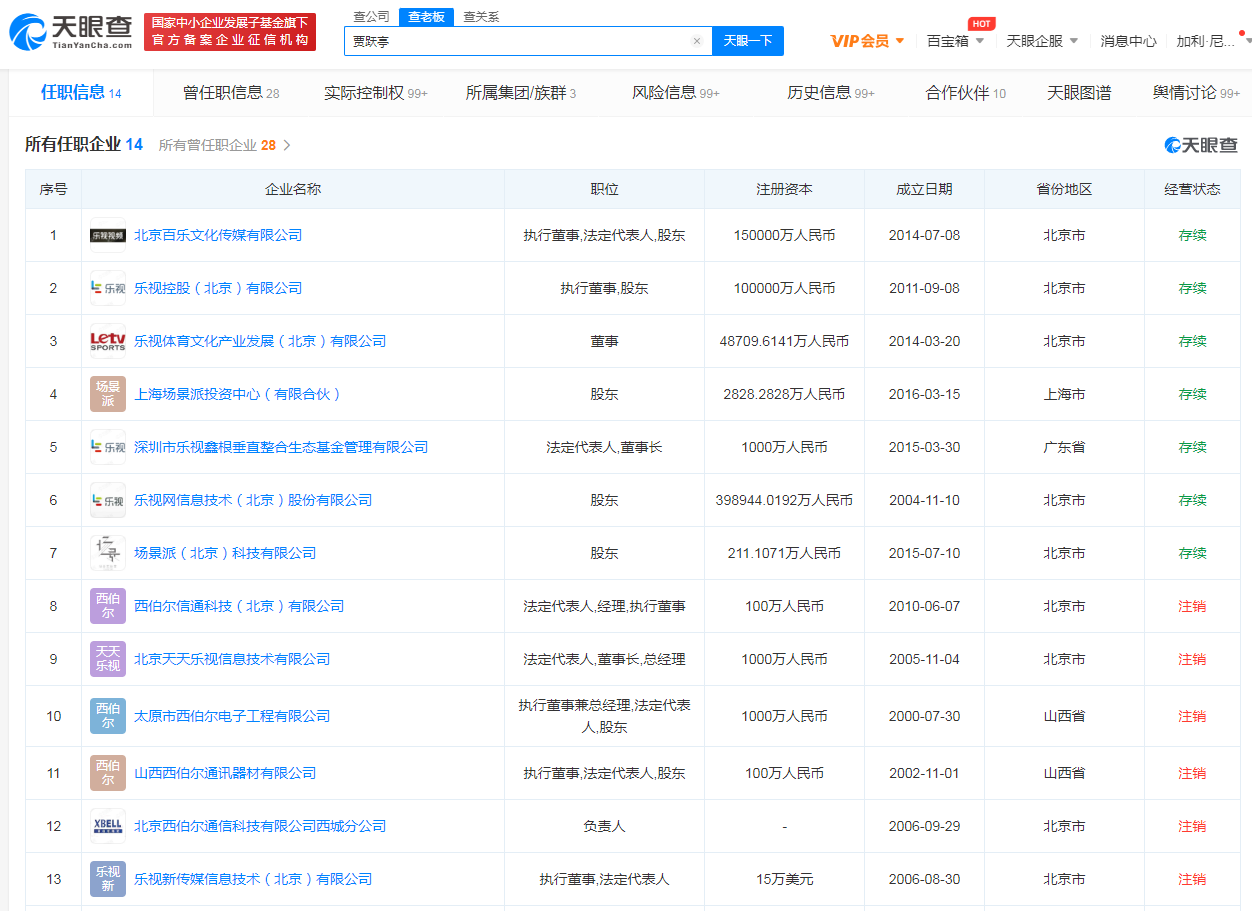The height and width of the screenshot is (911, 1252).
Task: Click logo of 乐视控股（北京）有限公司
Action: click(x=108, y=288)
